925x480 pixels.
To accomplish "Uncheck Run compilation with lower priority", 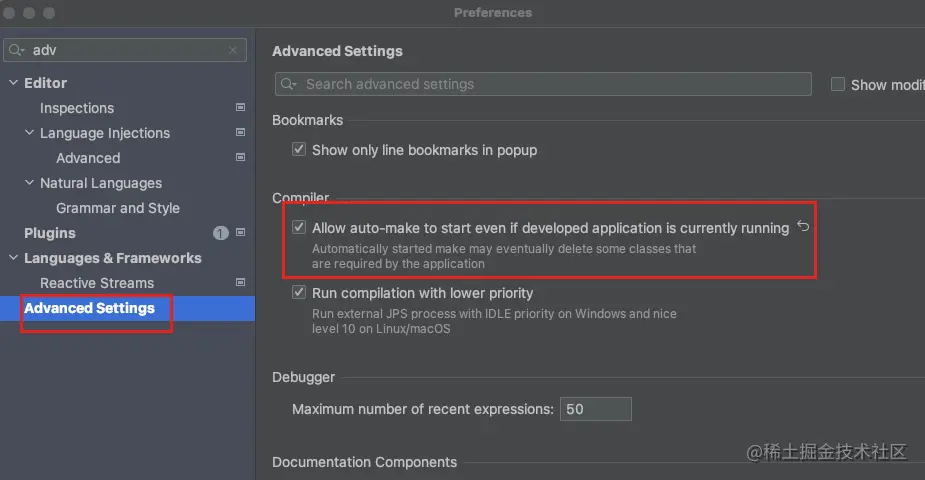I will 298,293.
